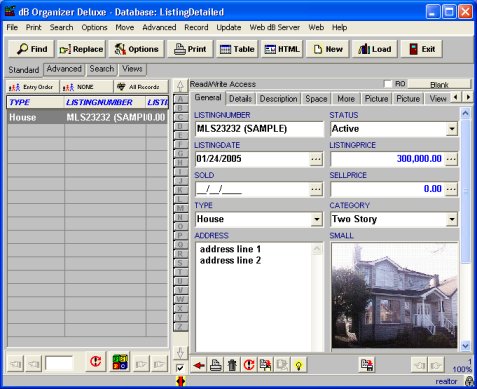Image resolution: width=477 pixels, height=389 pixels.
Task: Click the red splitter arrows icon in status bar
Action: (x=180, y=382)
